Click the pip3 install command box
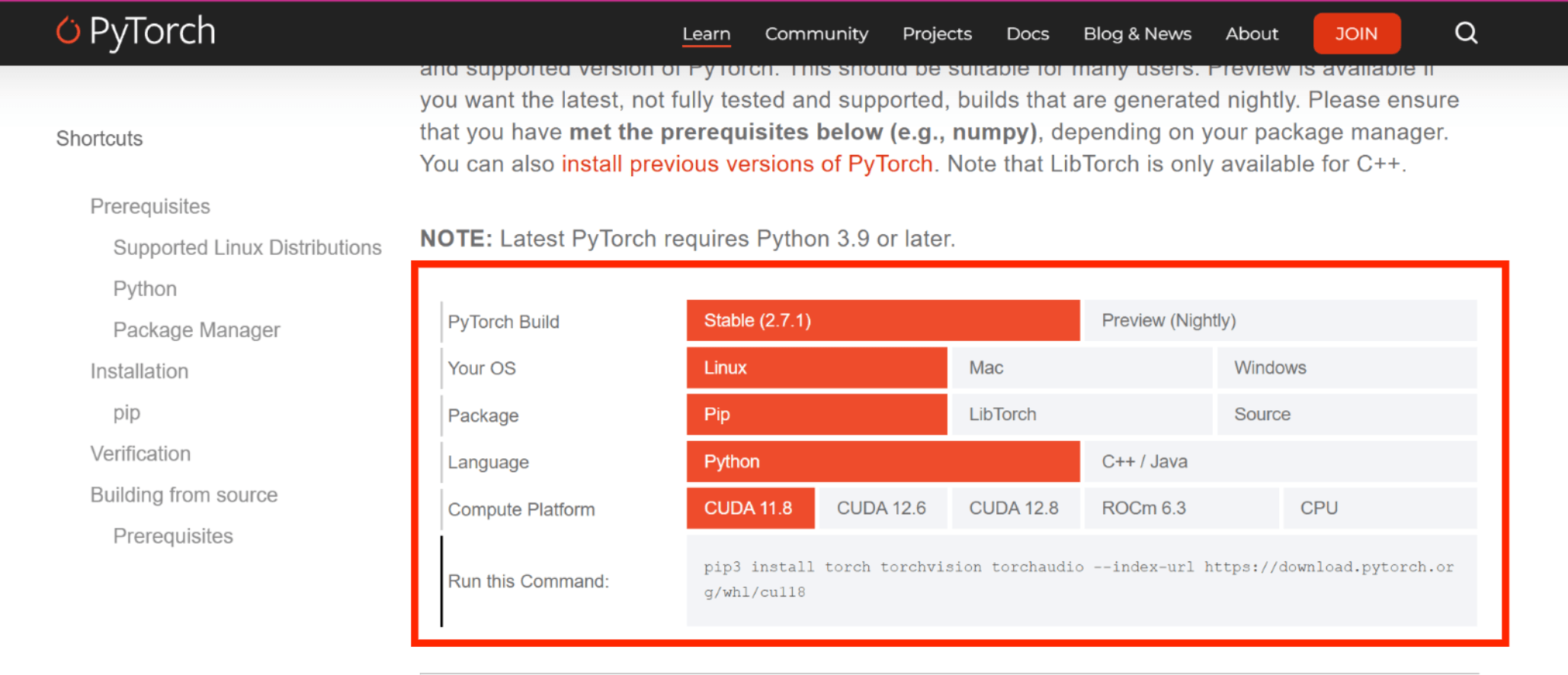Screen dimensions: 1568x675 [1081, 580]
